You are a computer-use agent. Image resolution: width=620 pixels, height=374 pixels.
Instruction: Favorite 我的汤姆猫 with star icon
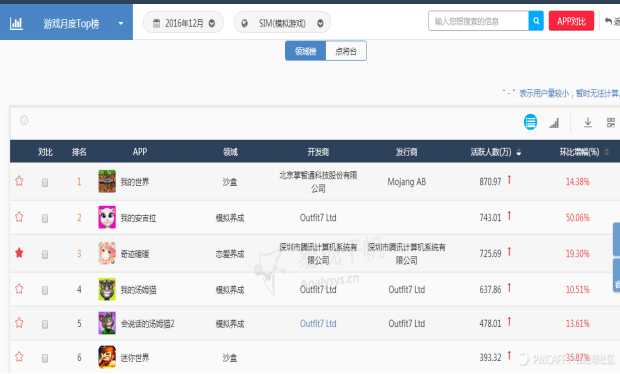click(x=19, y=289)
